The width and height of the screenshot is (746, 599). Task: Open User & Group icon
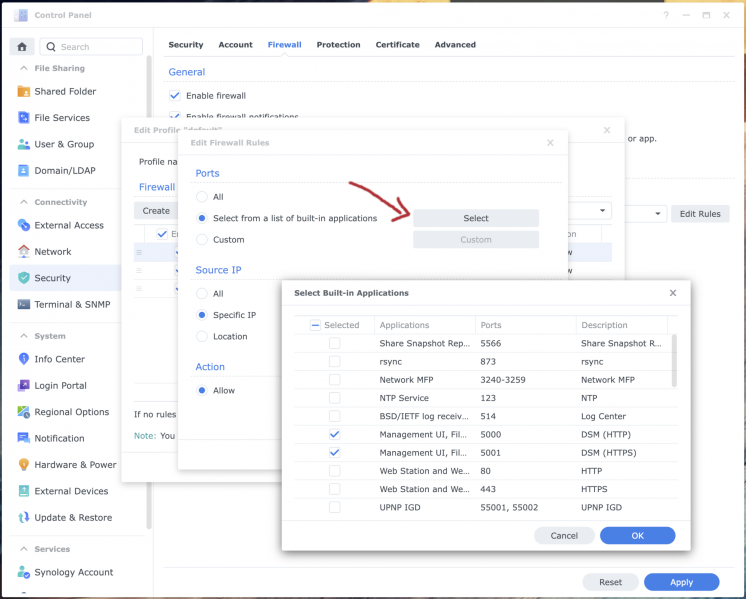(23, 144)
